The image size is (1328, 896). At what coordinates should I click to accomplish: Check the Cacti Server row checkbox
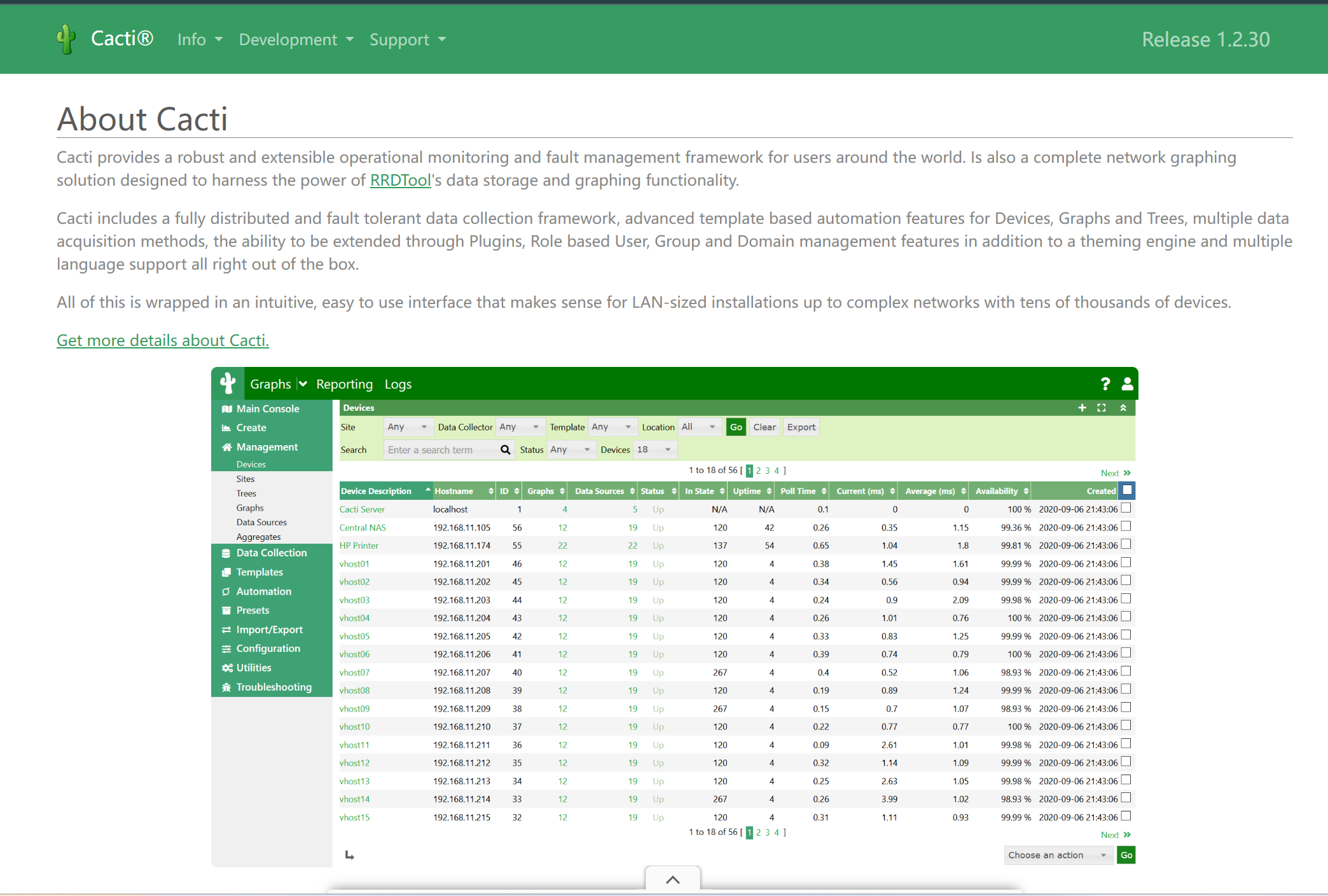click(1126, 508)
